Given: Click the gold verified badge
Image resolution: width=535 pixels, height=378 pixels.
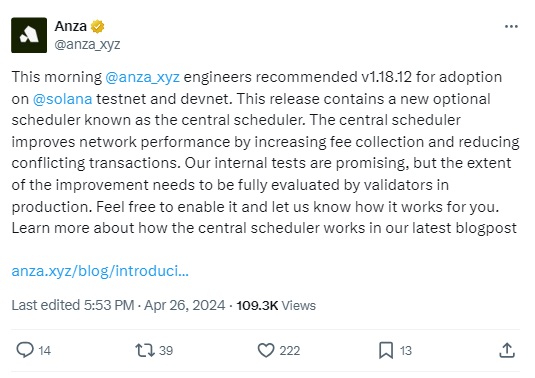Looking at the screenshot, I should click(98, 27).
